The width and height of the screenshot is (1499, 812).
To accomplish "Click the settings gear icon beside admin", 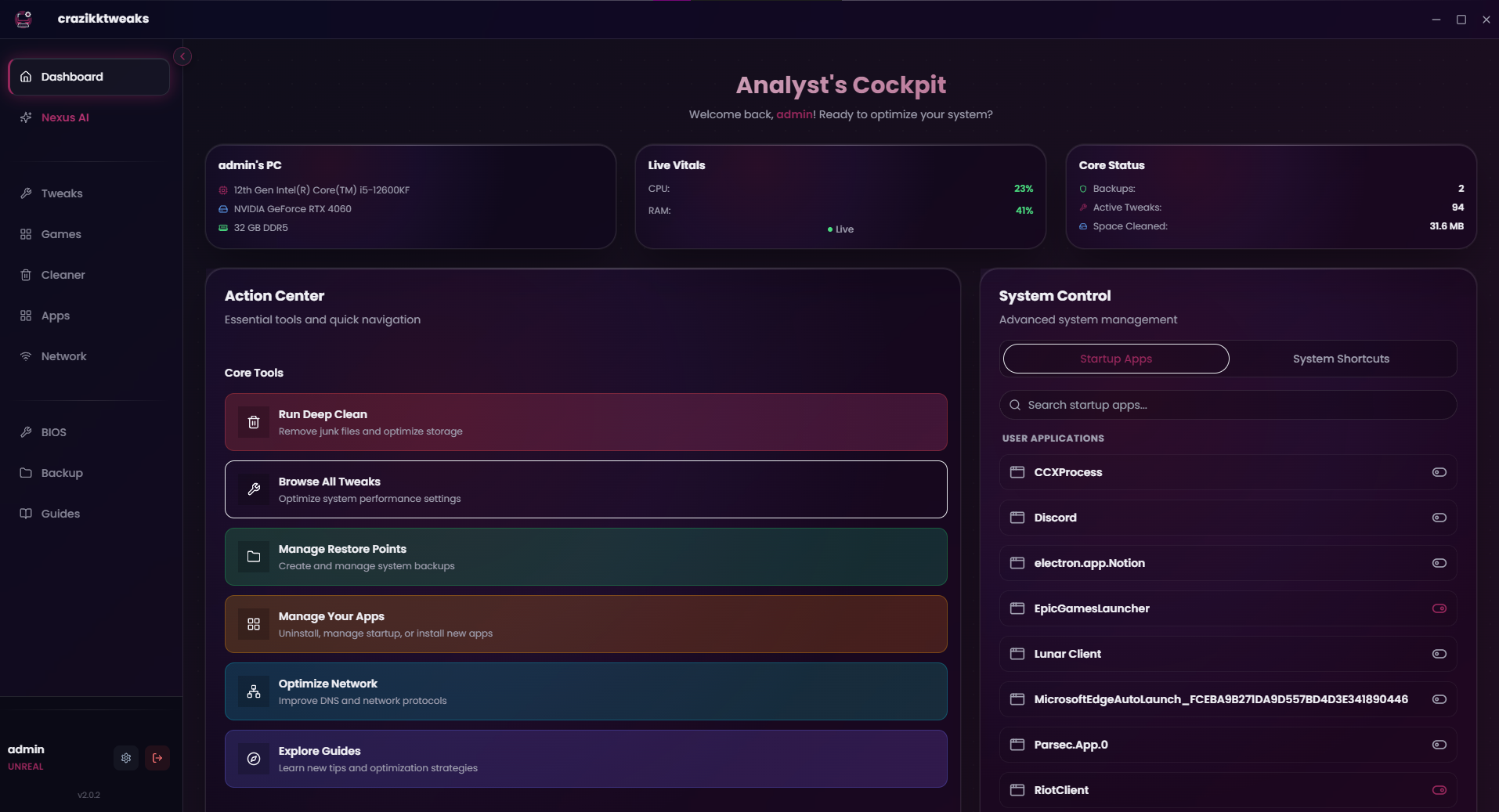I will tap(126, 758).
